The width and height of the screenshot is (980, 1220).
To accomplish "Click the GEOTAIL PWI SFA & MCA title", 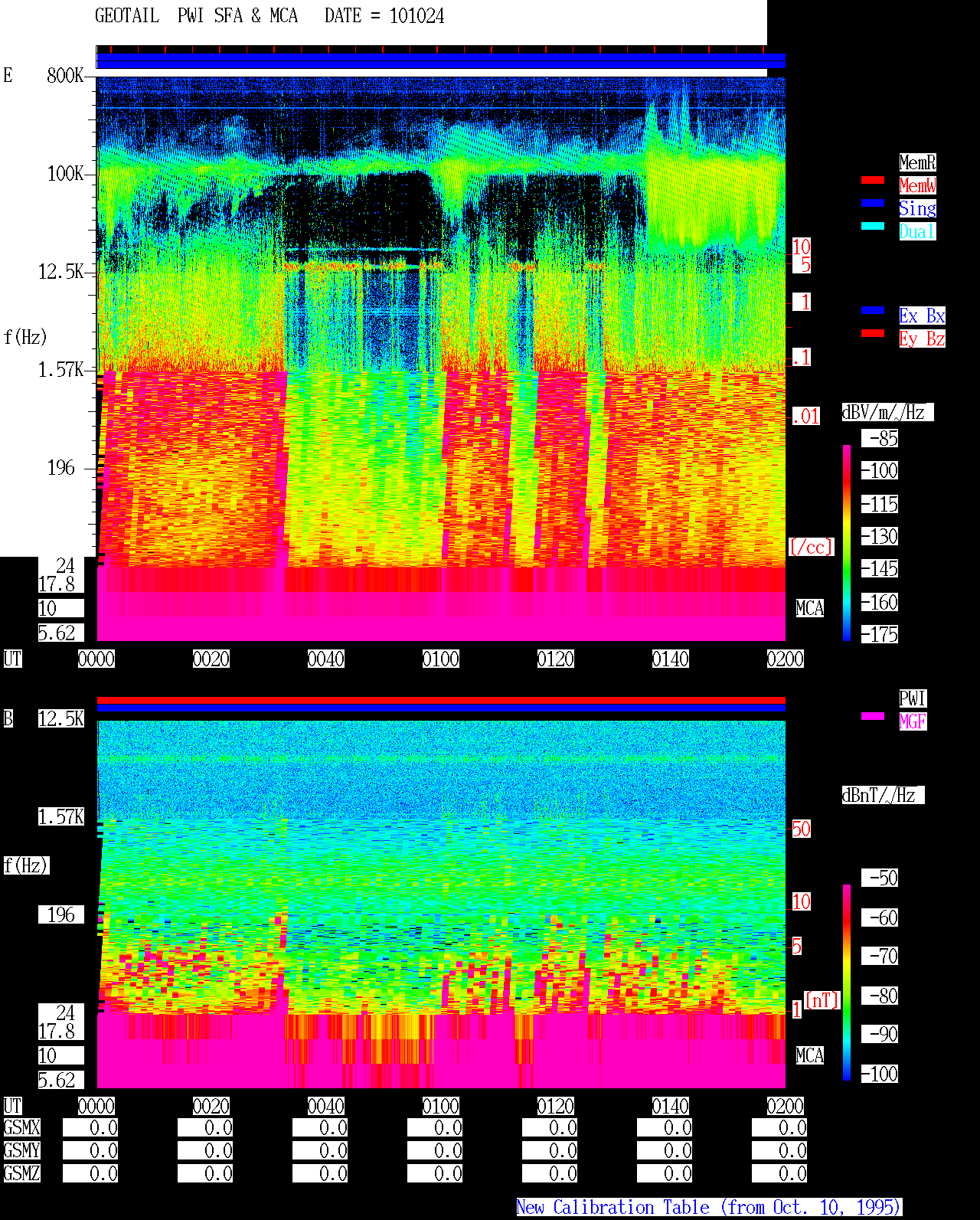I will coord(196,16).
